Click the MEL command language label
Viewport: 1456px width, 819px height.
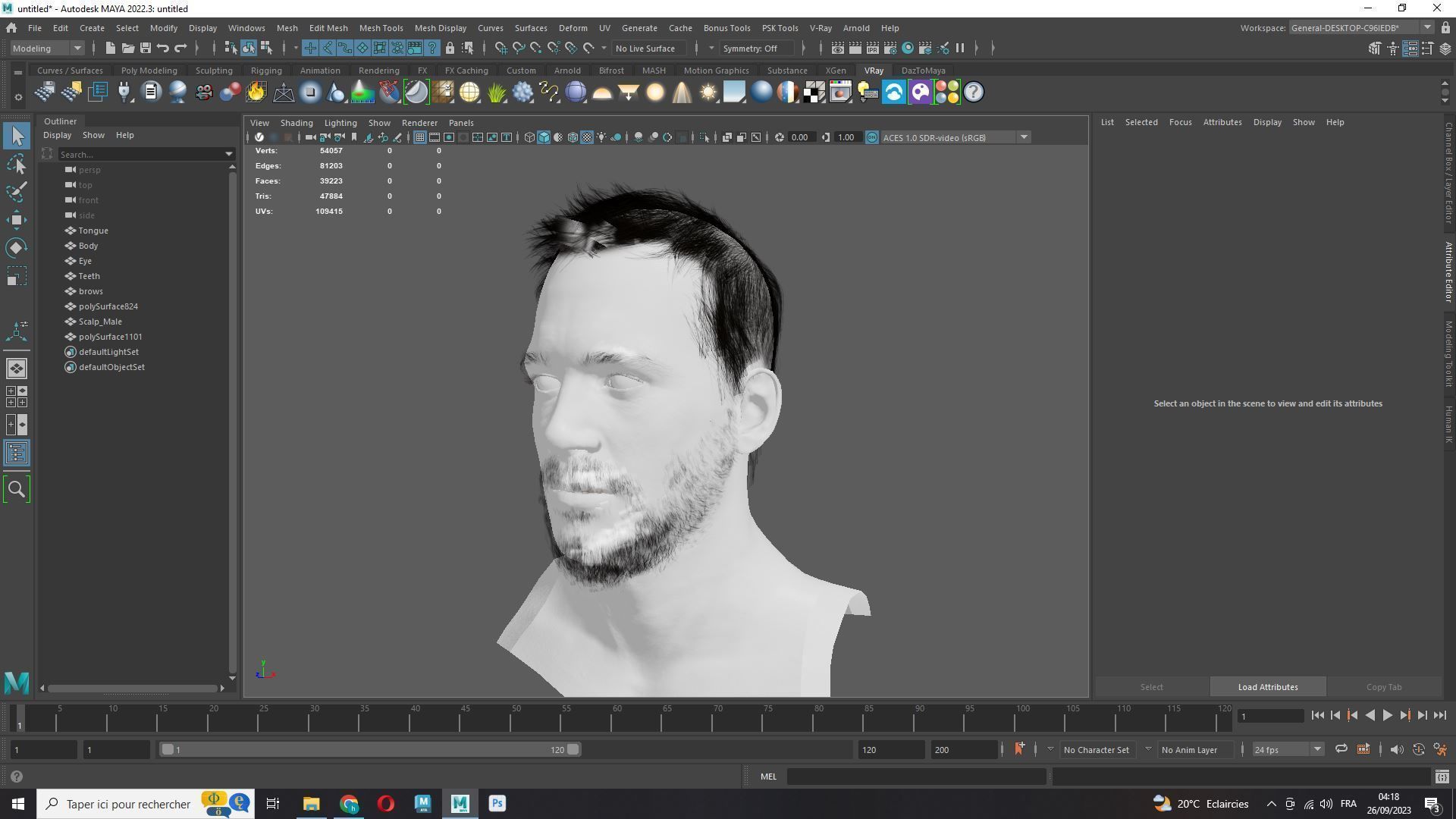[x=768, y=777]
